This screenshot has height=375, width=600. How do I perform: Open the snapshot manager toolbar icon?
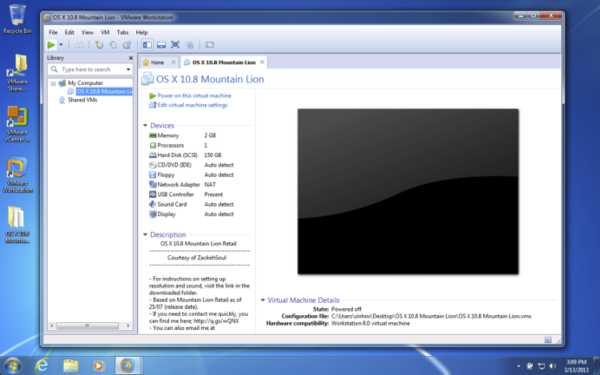coord(127,45)
